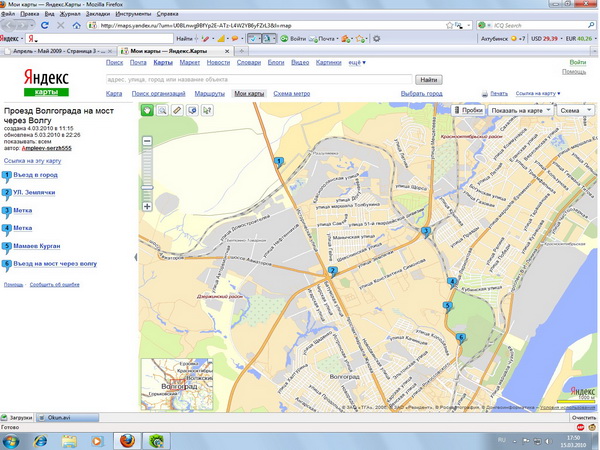This screenshot has height=450, width=600.
Task: Click the УЛ. Землячки placemark link
Action: tap(34, 192)
